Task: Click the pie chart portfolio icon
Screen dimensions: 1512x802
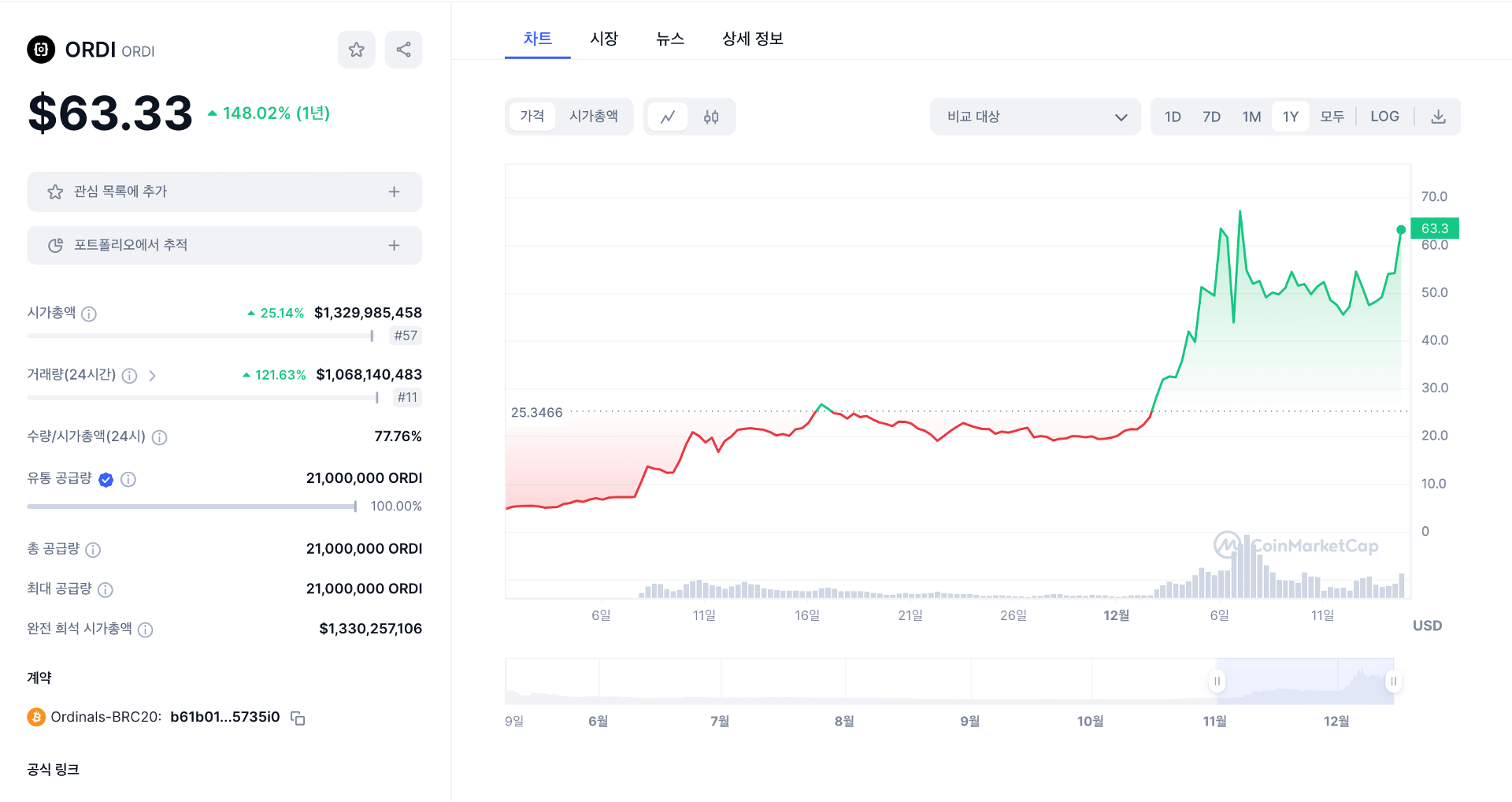Action: [55, 245]
